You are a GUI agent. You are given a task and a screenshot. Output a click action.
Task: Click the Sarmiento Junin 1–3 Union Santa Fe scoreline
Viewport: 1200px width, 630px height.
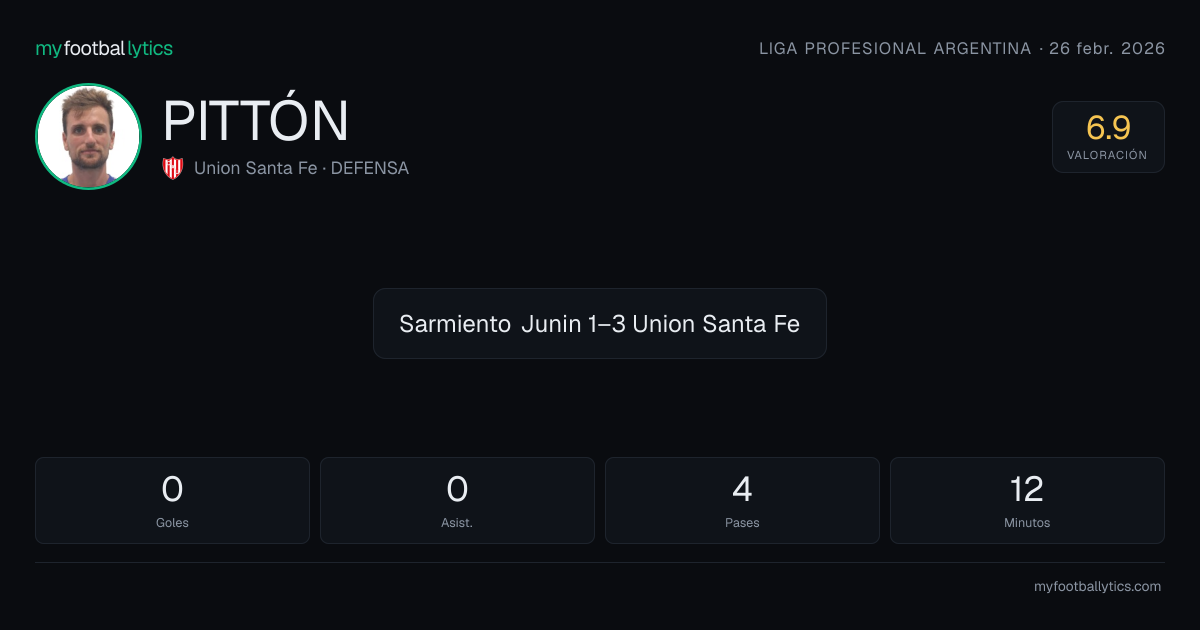pos(600,324)
